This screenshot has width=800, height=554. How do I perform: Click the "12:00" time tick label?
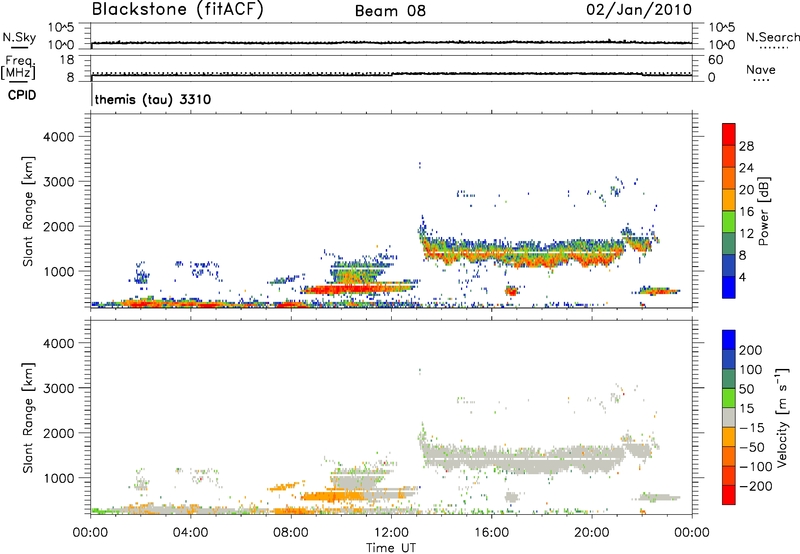click(391, 533)
